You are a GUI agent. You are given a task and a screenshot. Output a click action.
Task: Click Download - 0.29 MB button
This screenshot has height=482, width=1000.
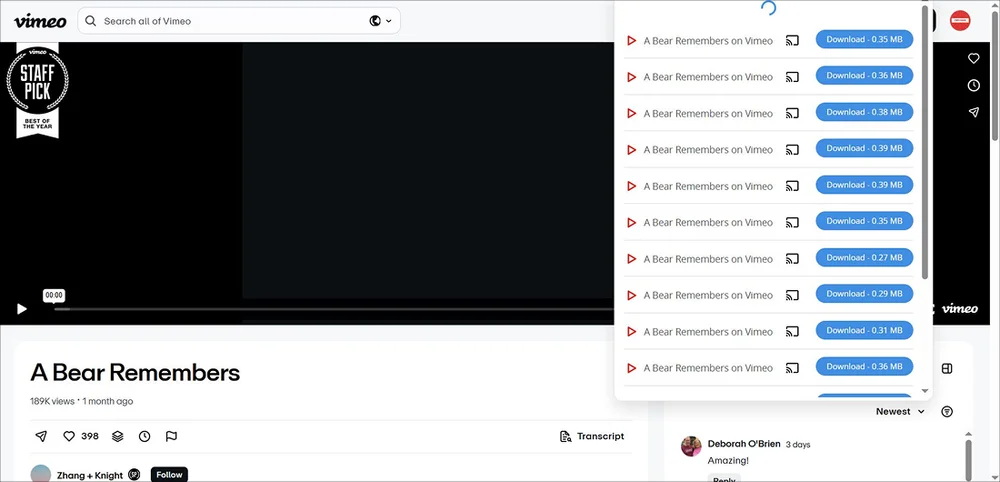click(x=864, y=294)
